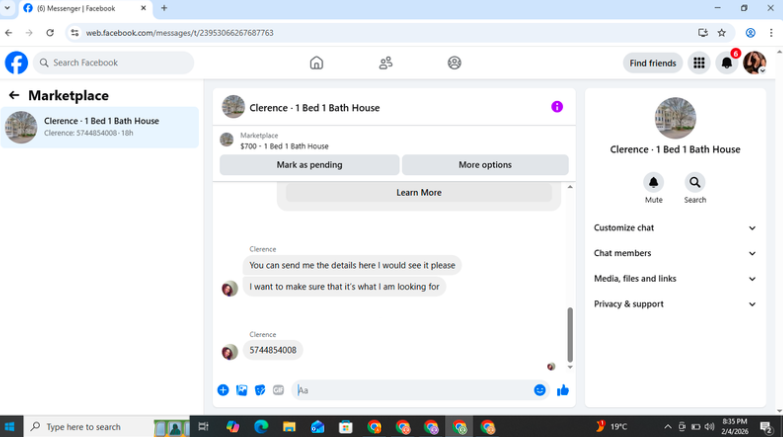Screen dimensions: 783x437
Task: Choose a sticker
Action: [x=260, y=390]
